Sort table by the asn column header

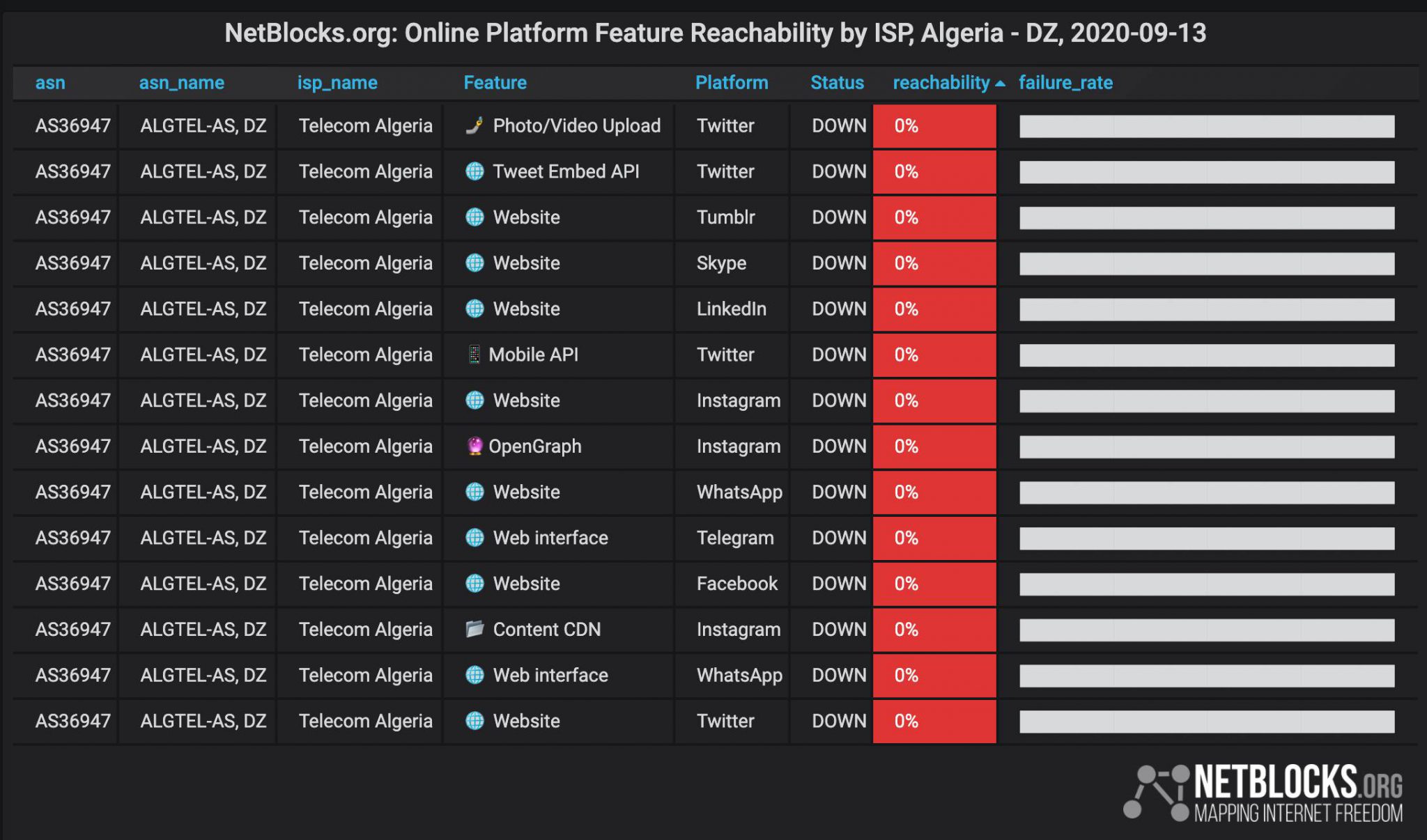(x=50, y=83)
